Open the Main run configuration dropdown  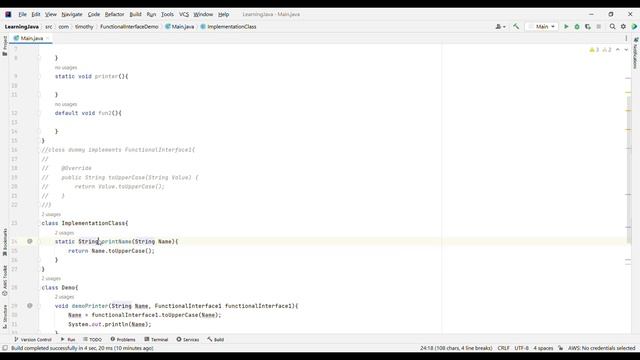[x=542, y=27]
